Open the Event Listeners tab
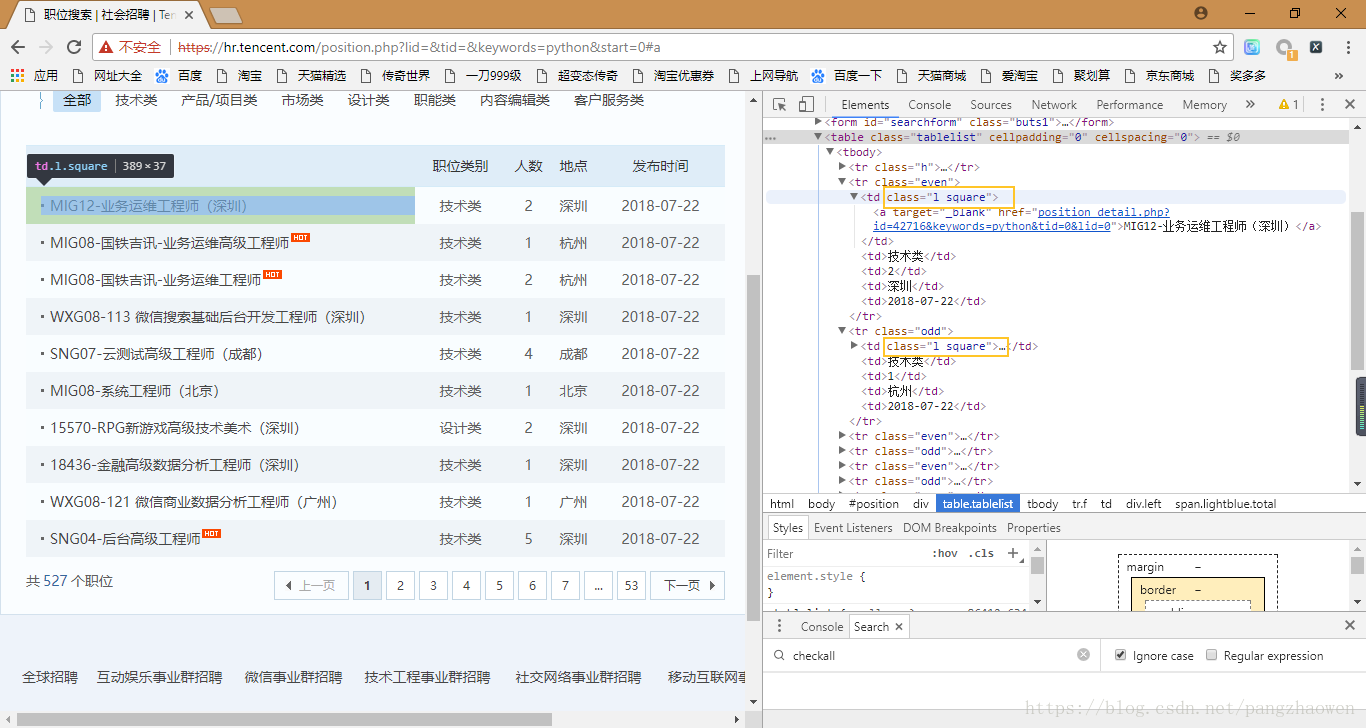 (853, 527)
